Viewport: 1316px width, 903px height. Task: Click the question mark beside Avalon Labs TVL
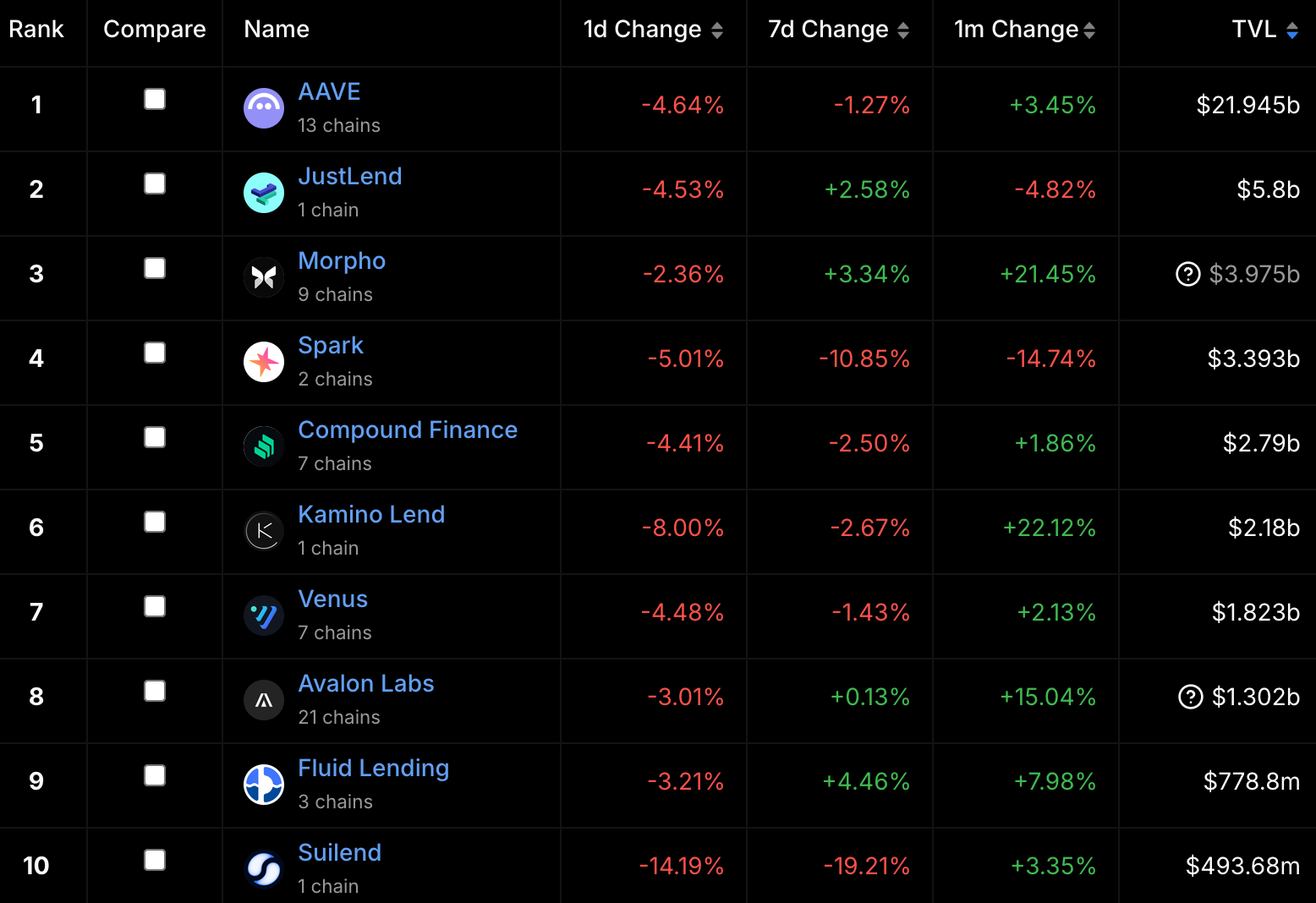[x=1191, y=697]
